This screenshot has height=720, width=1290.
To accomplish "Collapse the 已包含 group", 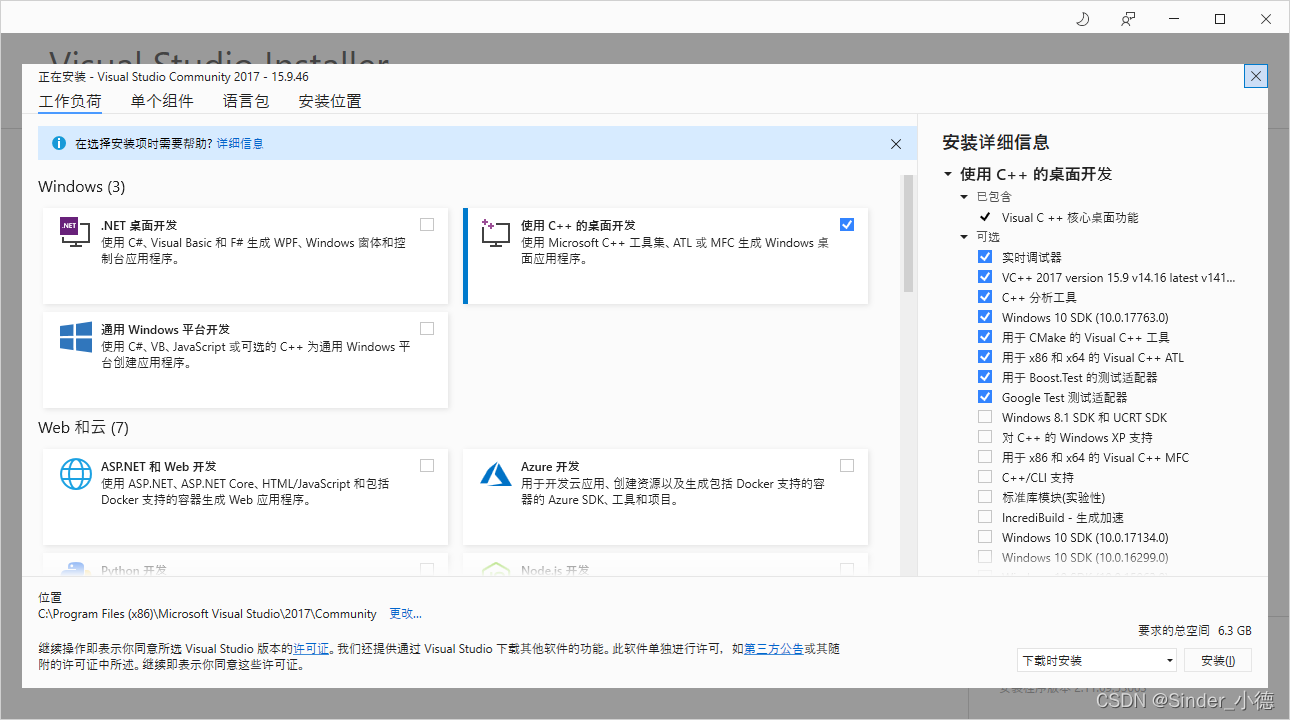I will 965,197.
